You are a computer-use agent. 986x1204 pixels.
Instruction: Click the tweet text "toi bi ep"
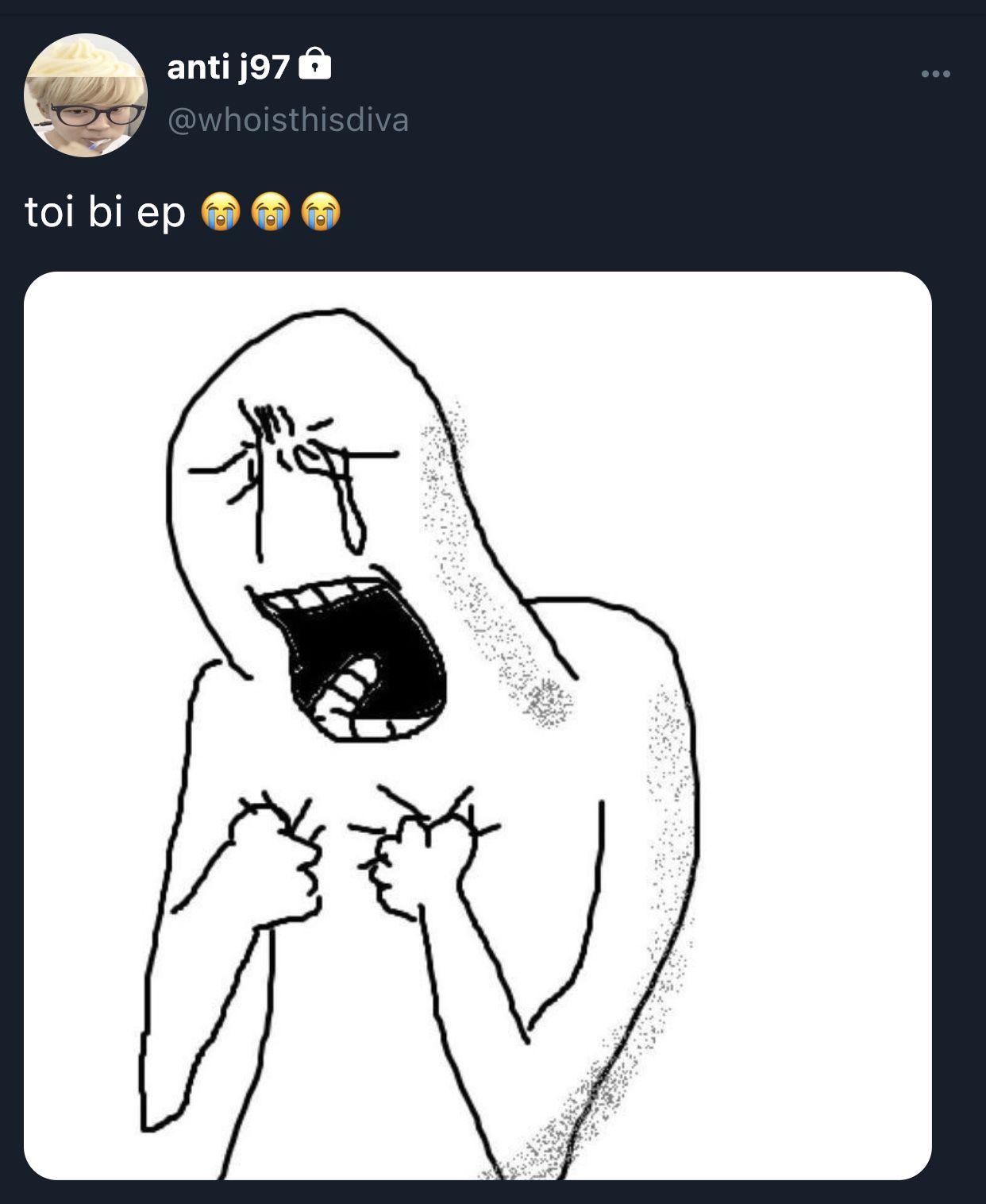105,212
